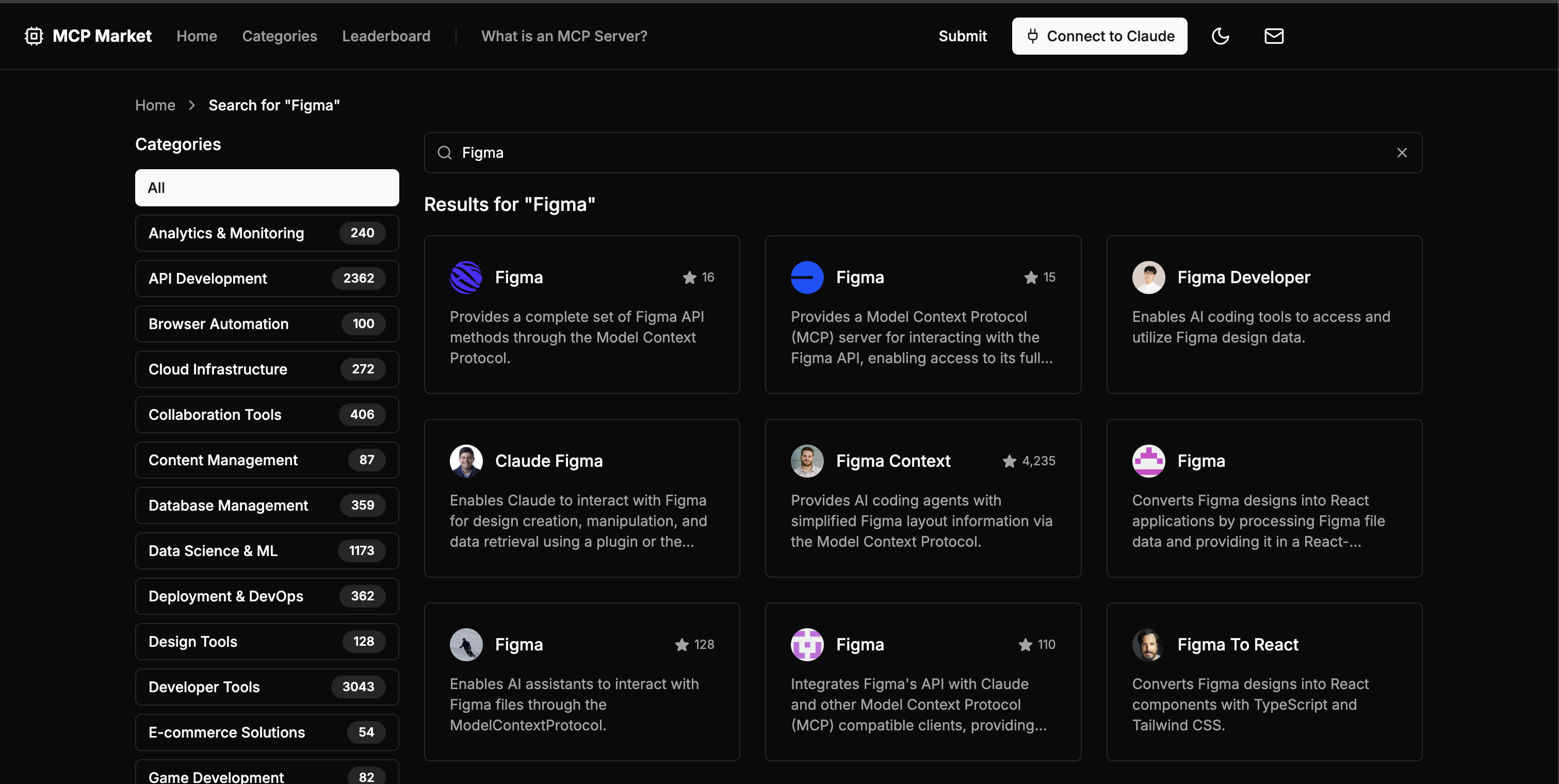Click the search magnifier icon
1559x784 pixels.
pyautogui.click(x=445, y=153)
